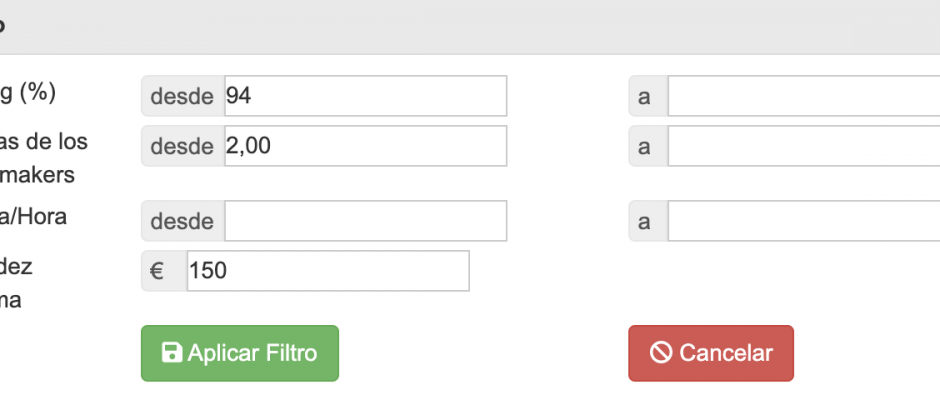Focus the euro amount field containing 150
Screen dimensions: 940x400
[328, 271]
